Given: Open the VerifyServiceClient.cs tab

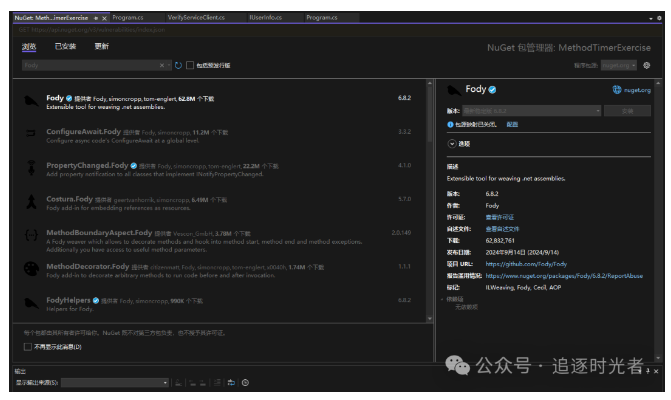Looking at the screenshot, I should point(196,18).
